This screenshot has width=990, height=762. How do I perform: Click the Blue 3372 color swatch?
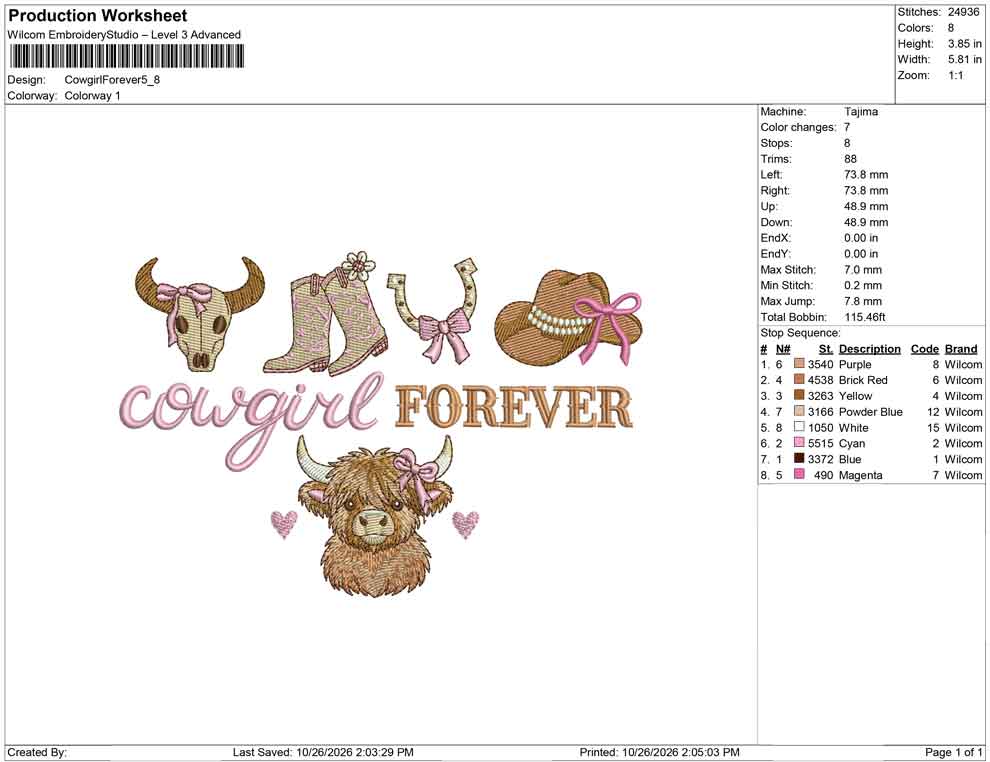(x=799, y=458)
